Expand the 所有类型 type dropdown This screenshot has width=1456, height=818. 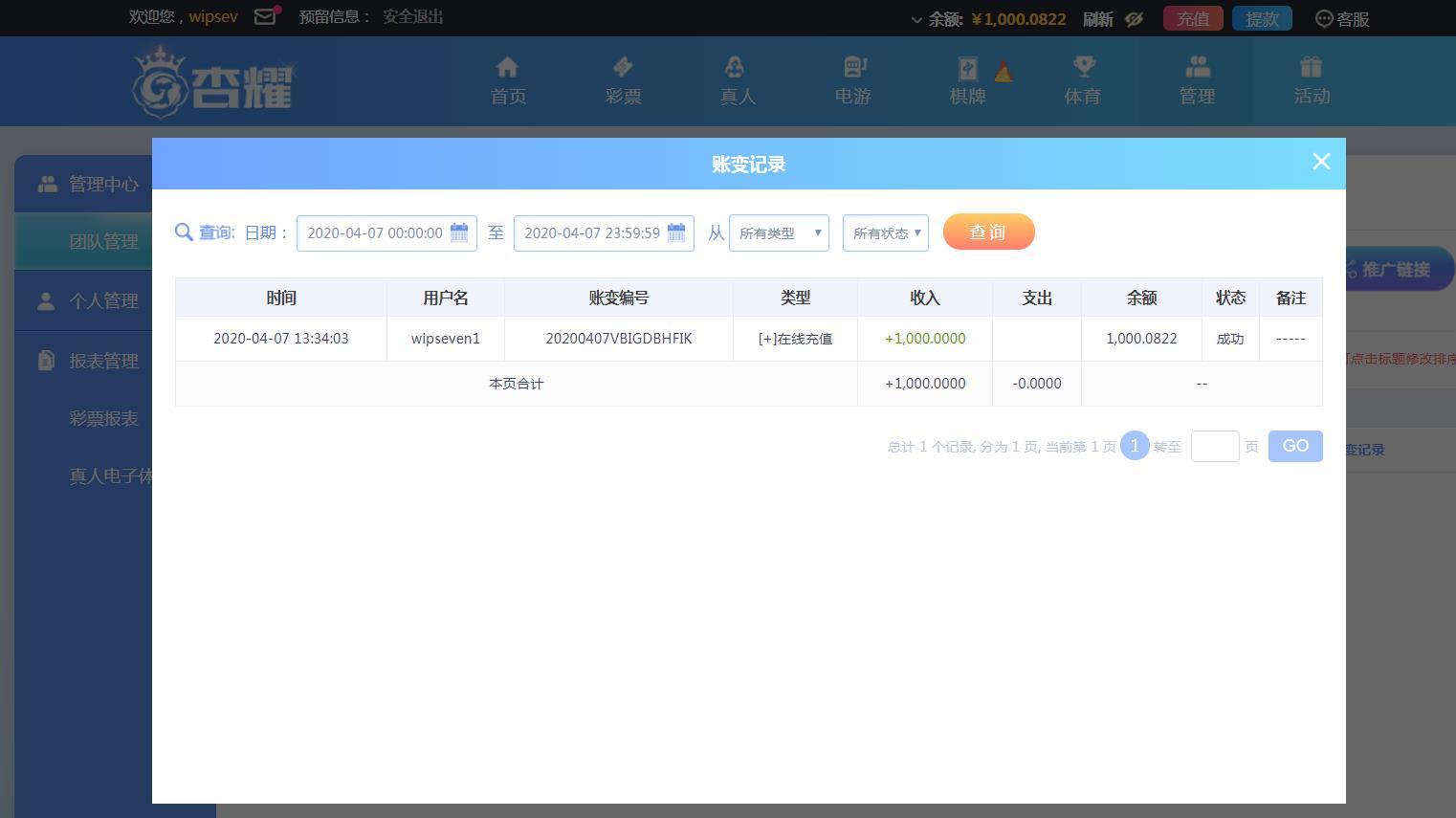click(x=779, y=233)
